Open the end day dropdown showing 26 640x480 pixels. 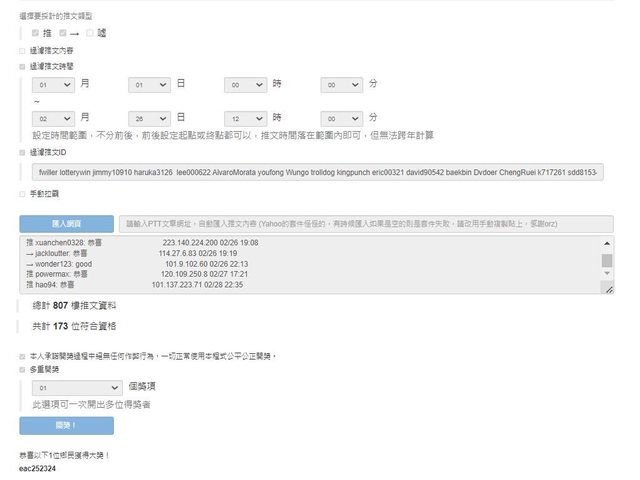pos(149,117)
